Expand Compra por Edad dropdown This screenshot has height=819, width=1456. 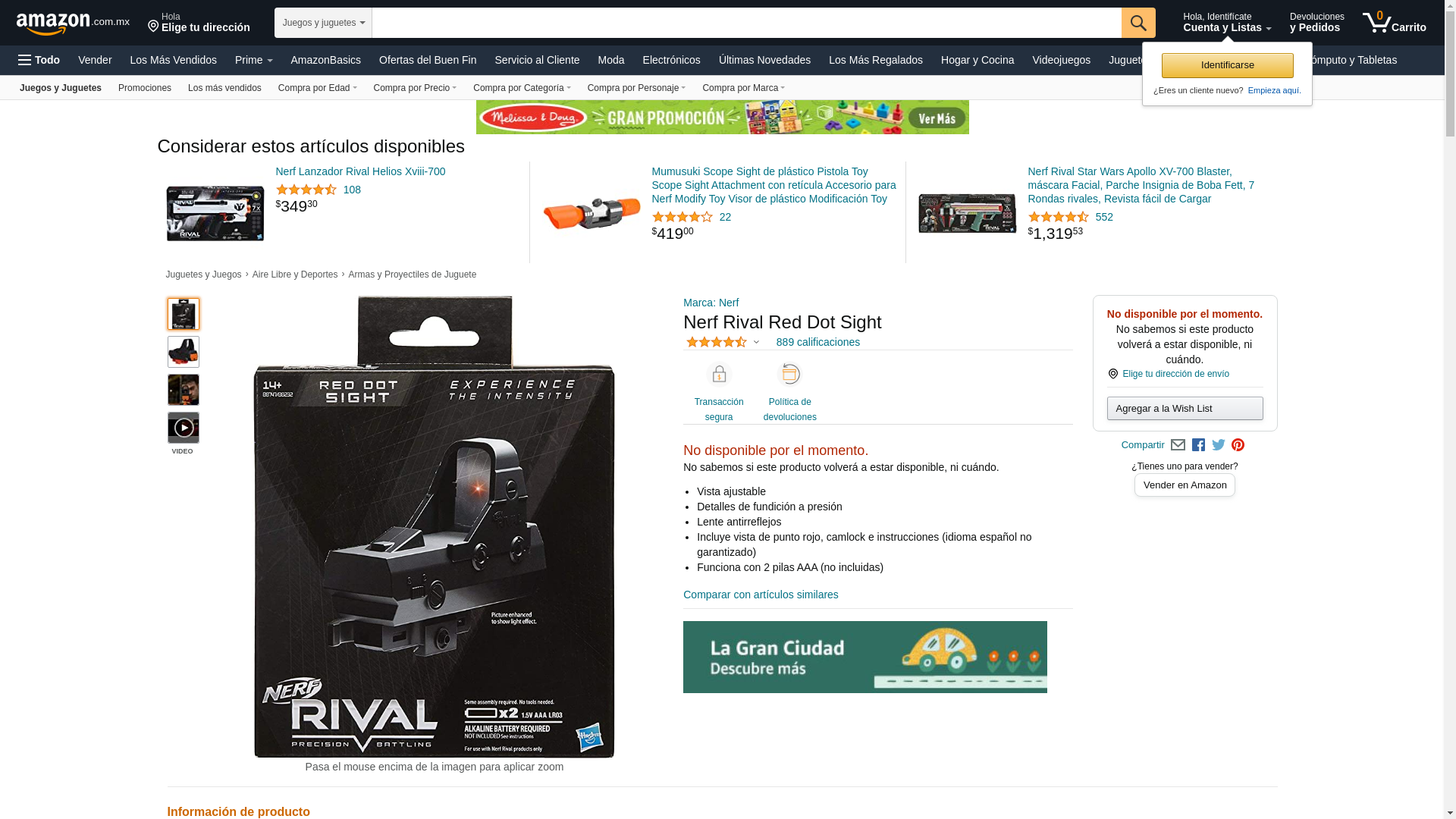click(317, 88)
